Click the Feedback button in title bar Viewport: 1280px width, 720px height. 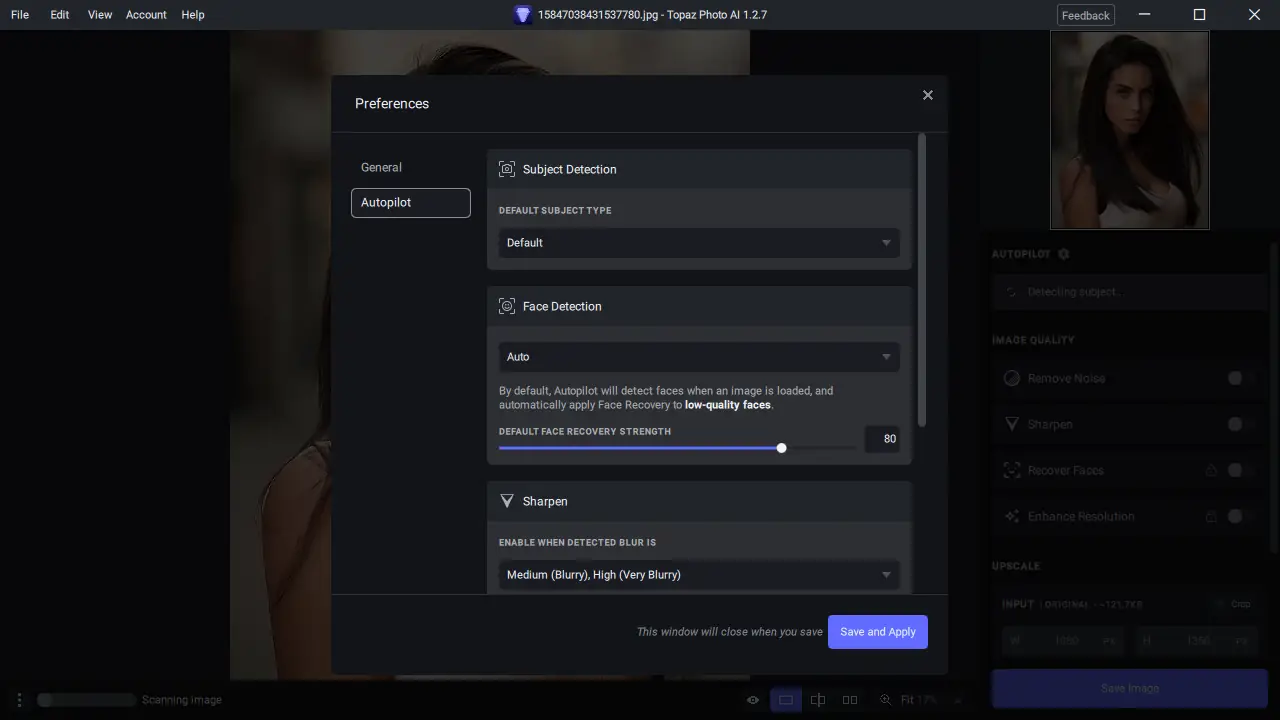(1086, 15)
